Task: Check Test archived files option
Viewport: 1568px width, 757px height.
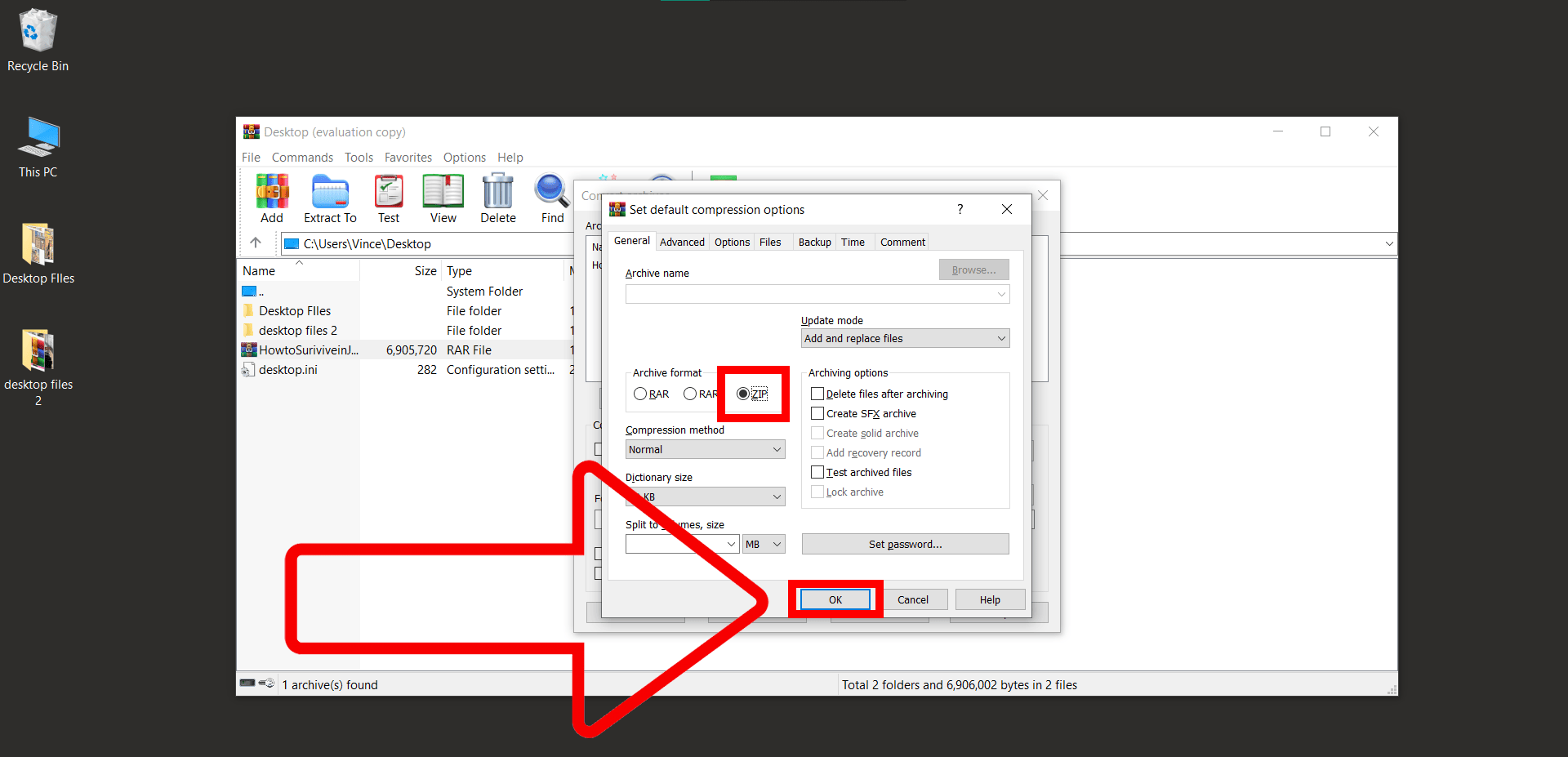Action: (x=817, y=472)
